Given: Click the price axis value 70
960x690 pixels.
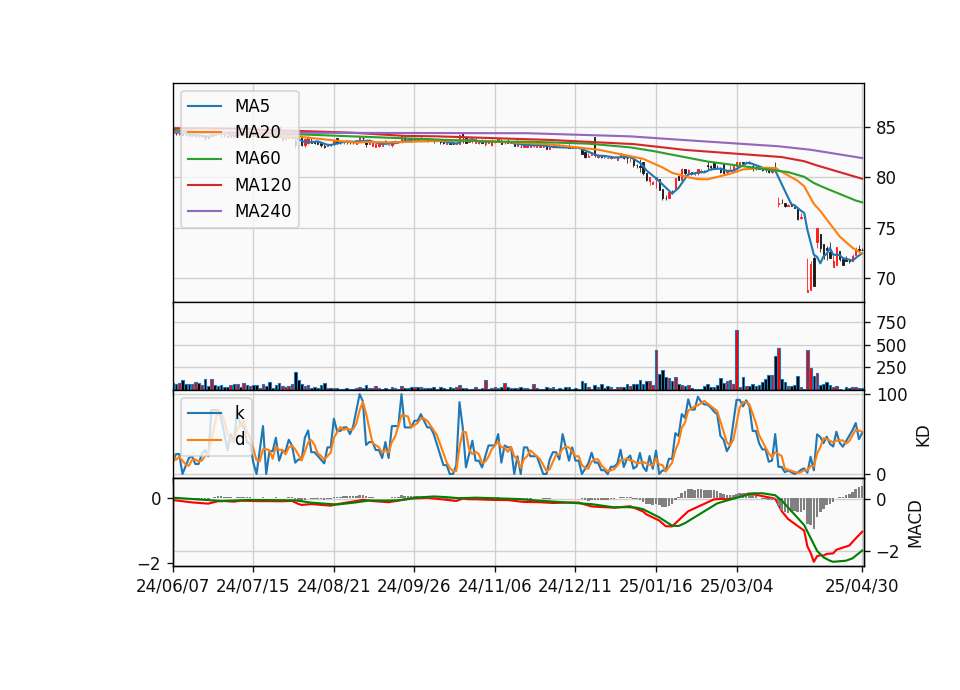Looking at the screenshot, I should (x=885, y=279).
